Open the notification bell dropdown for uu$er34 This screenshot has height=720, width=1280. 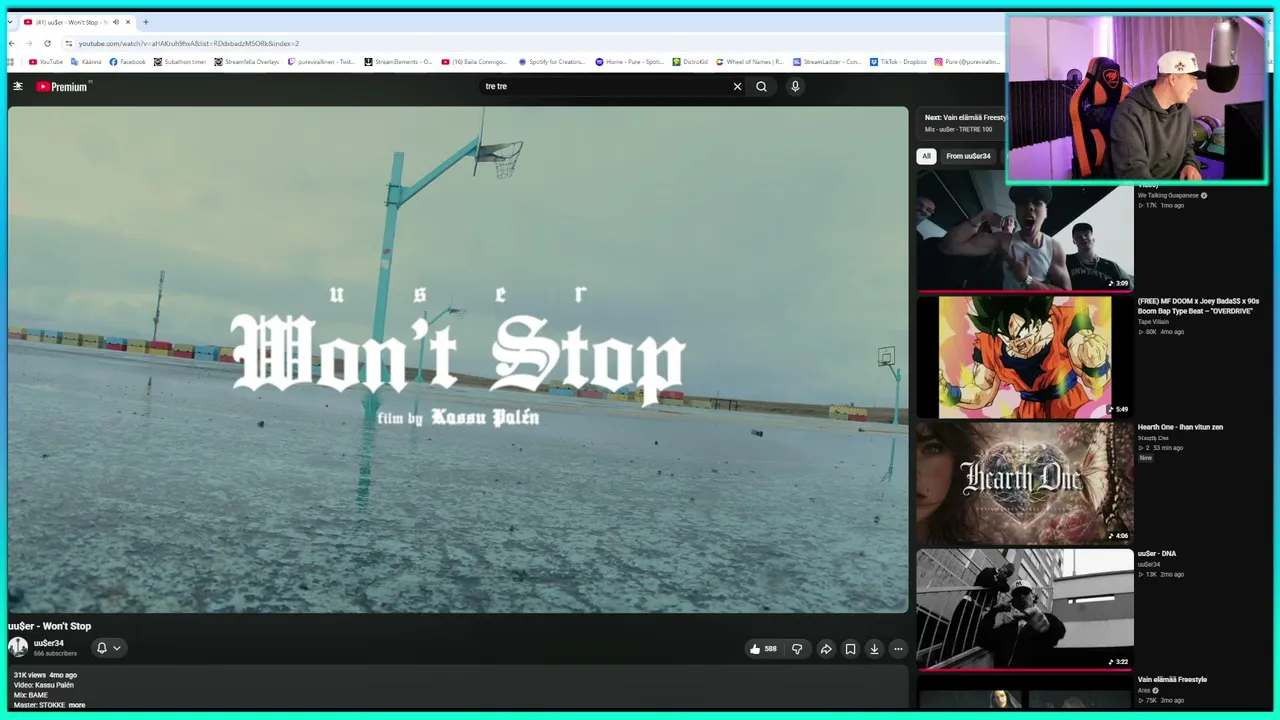click(108, 648)
